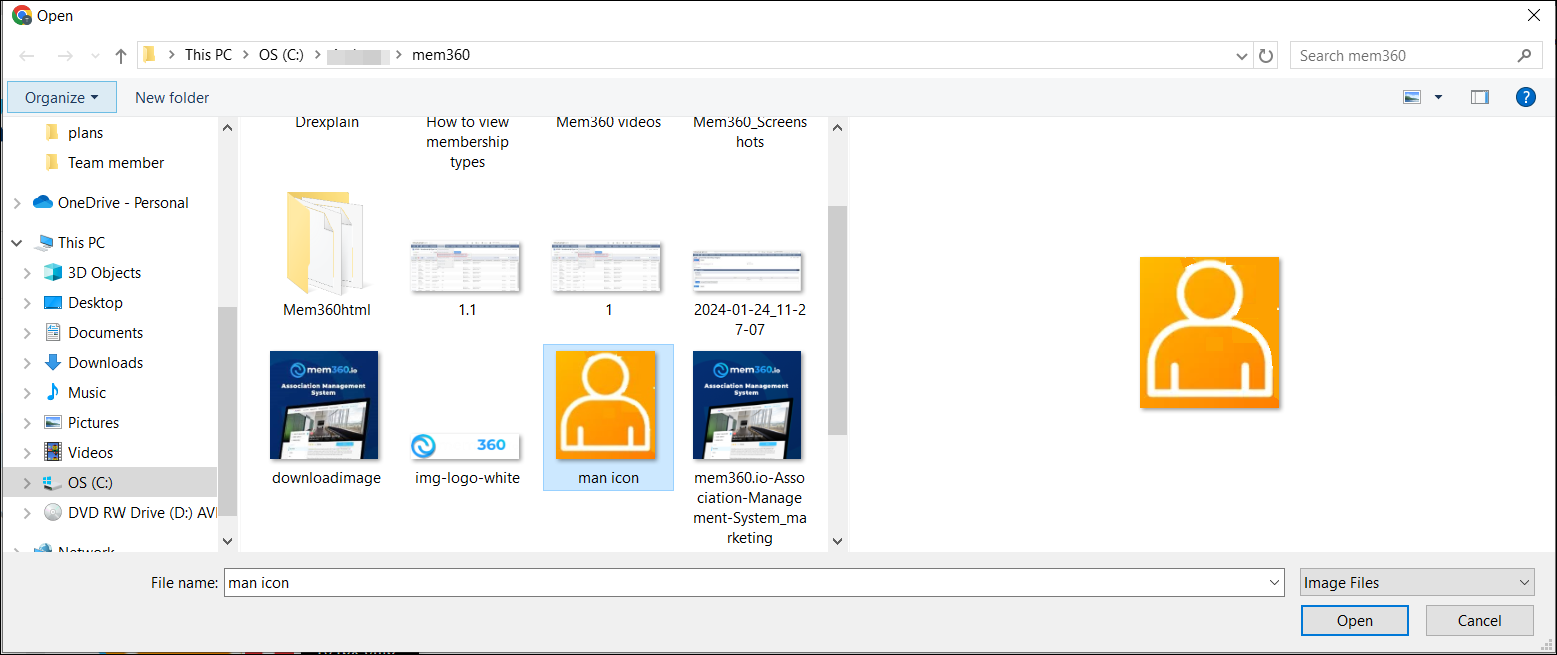Viewport: 1557px width, 655px height.
Task: Select Music in the navigation pane
Action: (87, 393)
